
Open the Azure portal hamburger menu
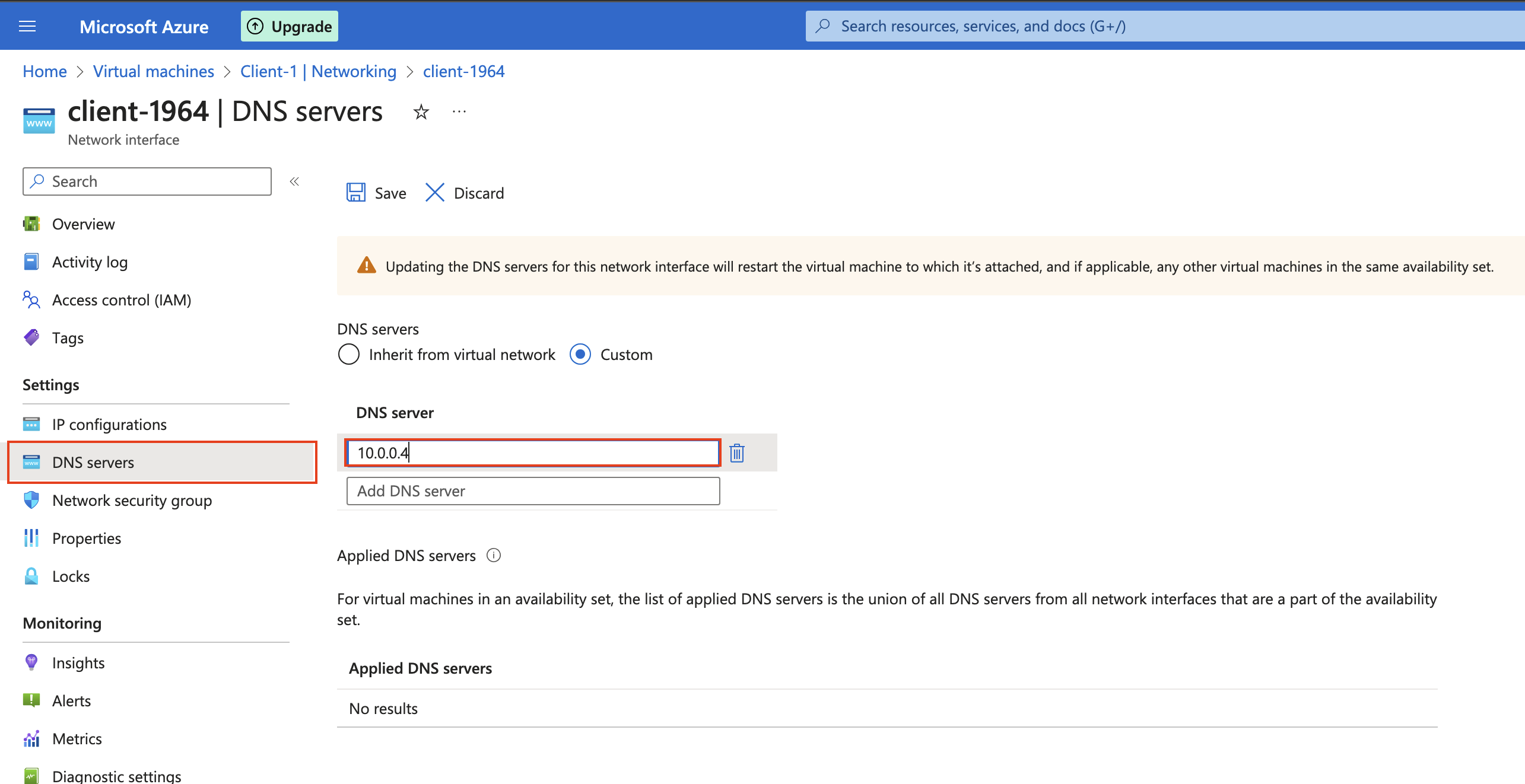tap(27, 26)
